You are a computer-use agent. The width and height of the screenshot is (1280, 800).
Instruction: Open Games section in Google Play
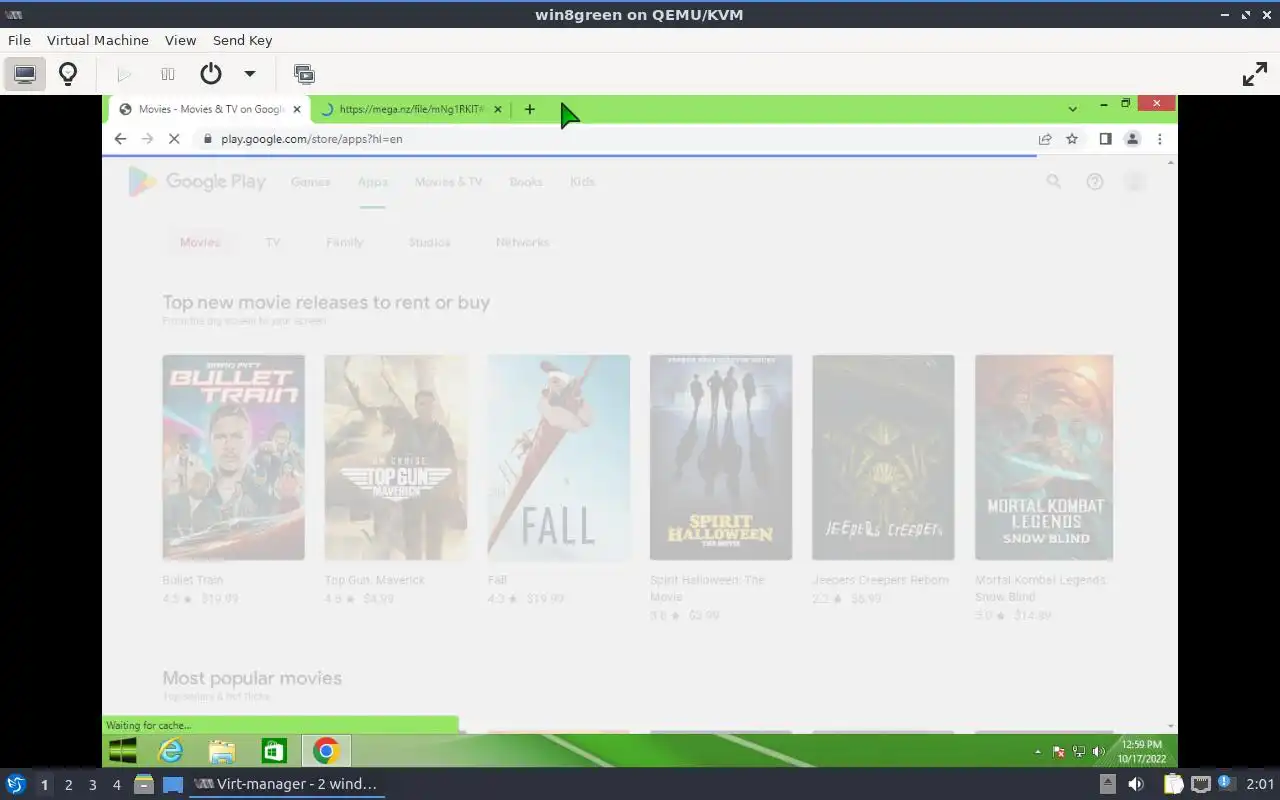[311, 182]
